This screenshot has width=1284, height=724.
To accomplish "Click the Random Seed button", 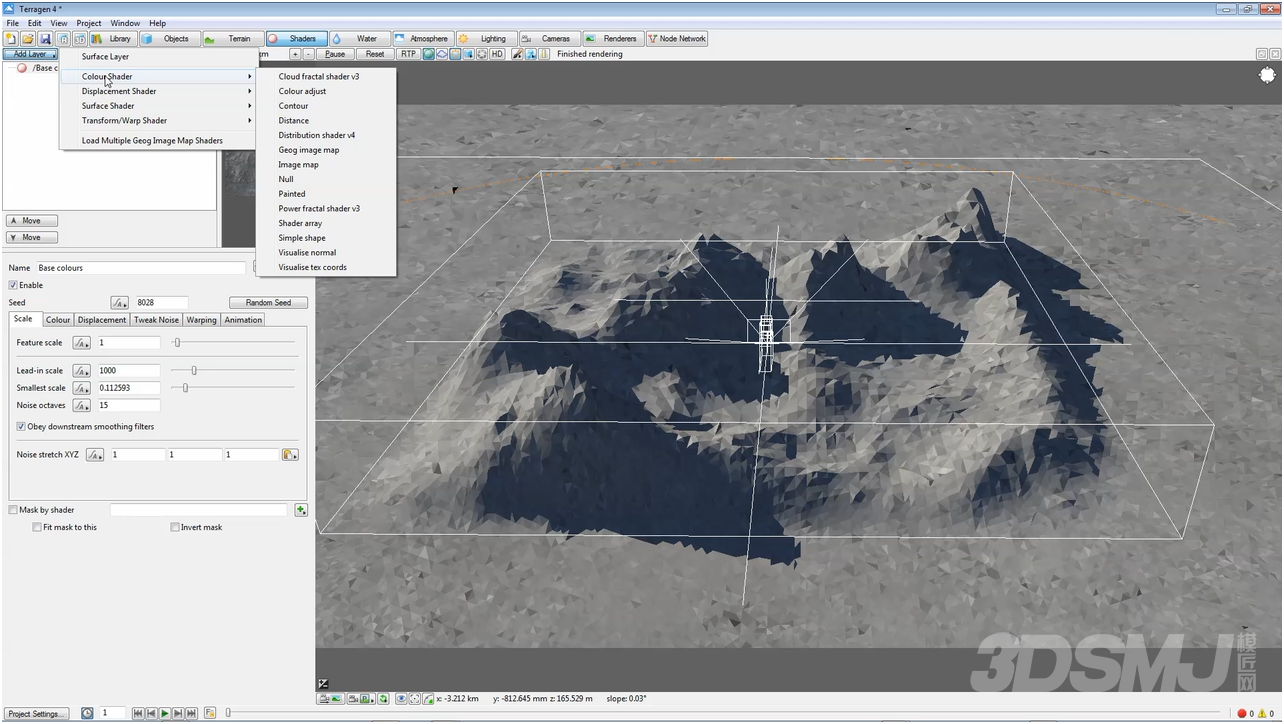I will 268,303.
